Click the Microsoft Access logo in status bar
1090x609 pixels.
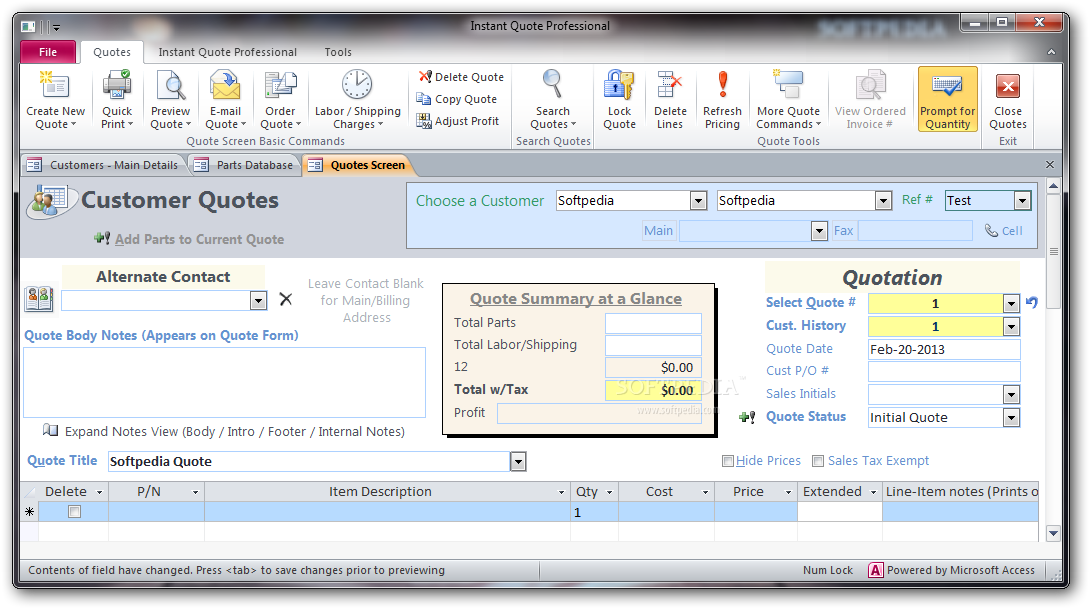[x=875, y=570]
